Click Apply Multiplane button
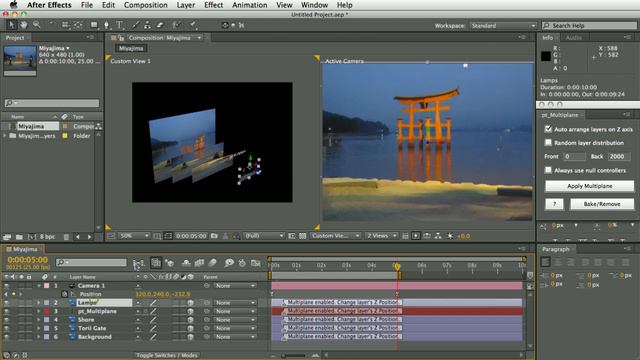 click(589, 186)
